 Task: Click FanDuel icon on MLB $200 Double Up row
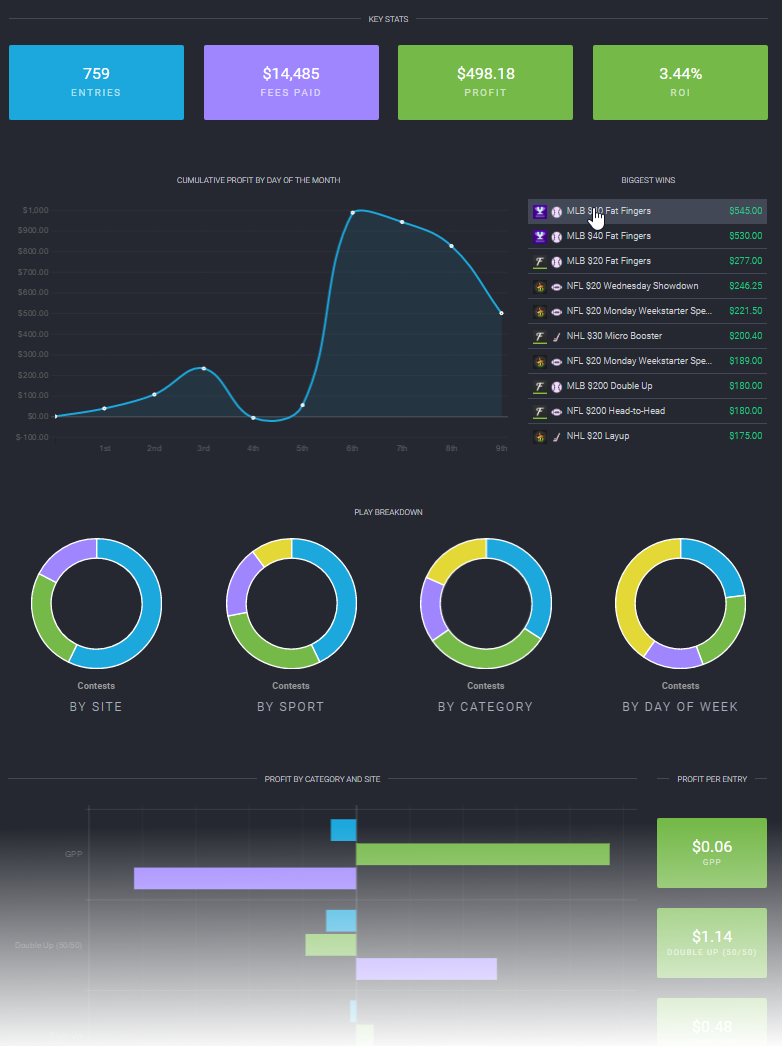pyautogui.click(x=540, y=387)
